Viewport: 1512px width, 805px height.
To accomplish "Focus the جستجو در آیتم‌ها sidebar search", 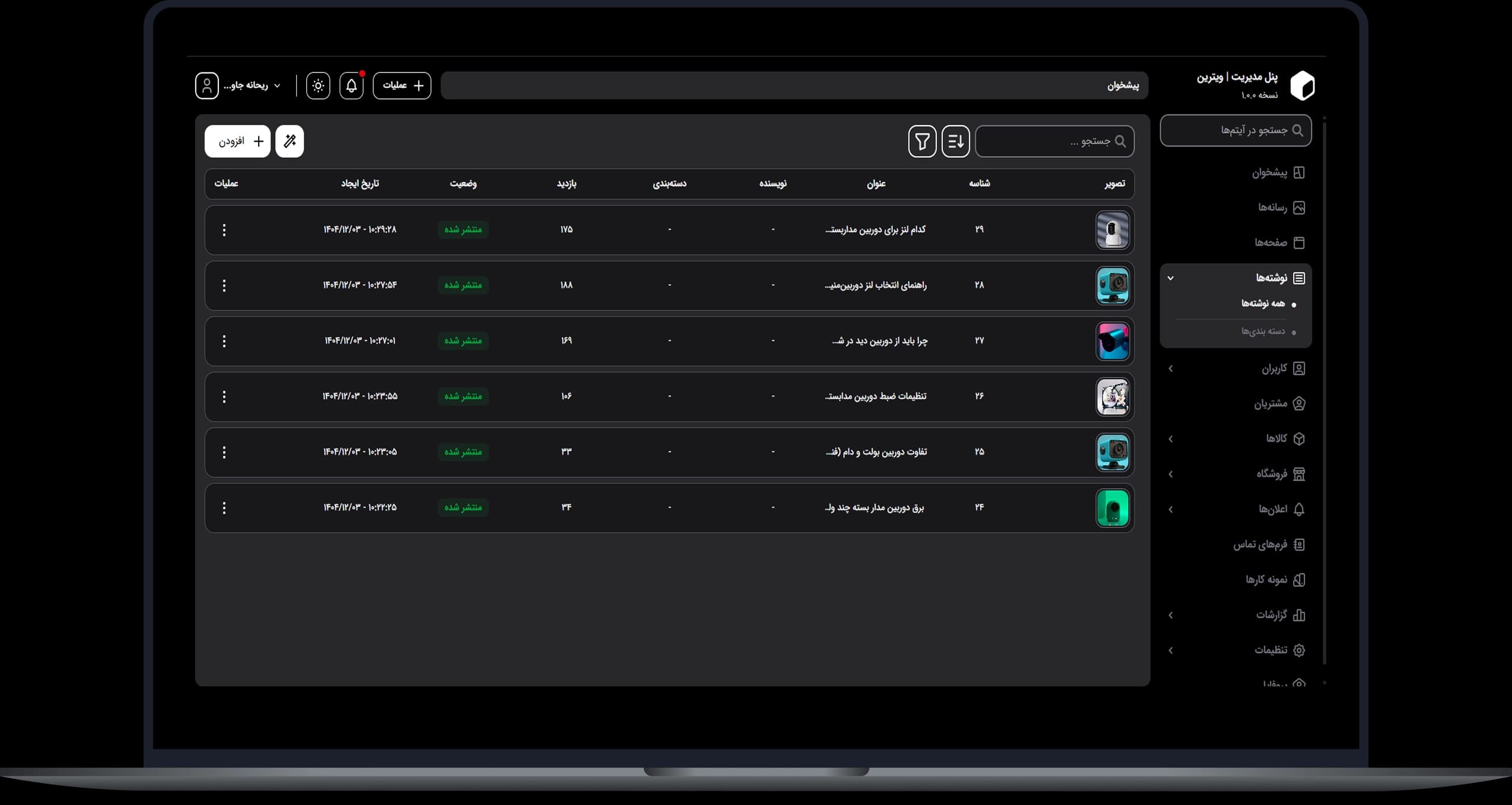I will 1235,131.
